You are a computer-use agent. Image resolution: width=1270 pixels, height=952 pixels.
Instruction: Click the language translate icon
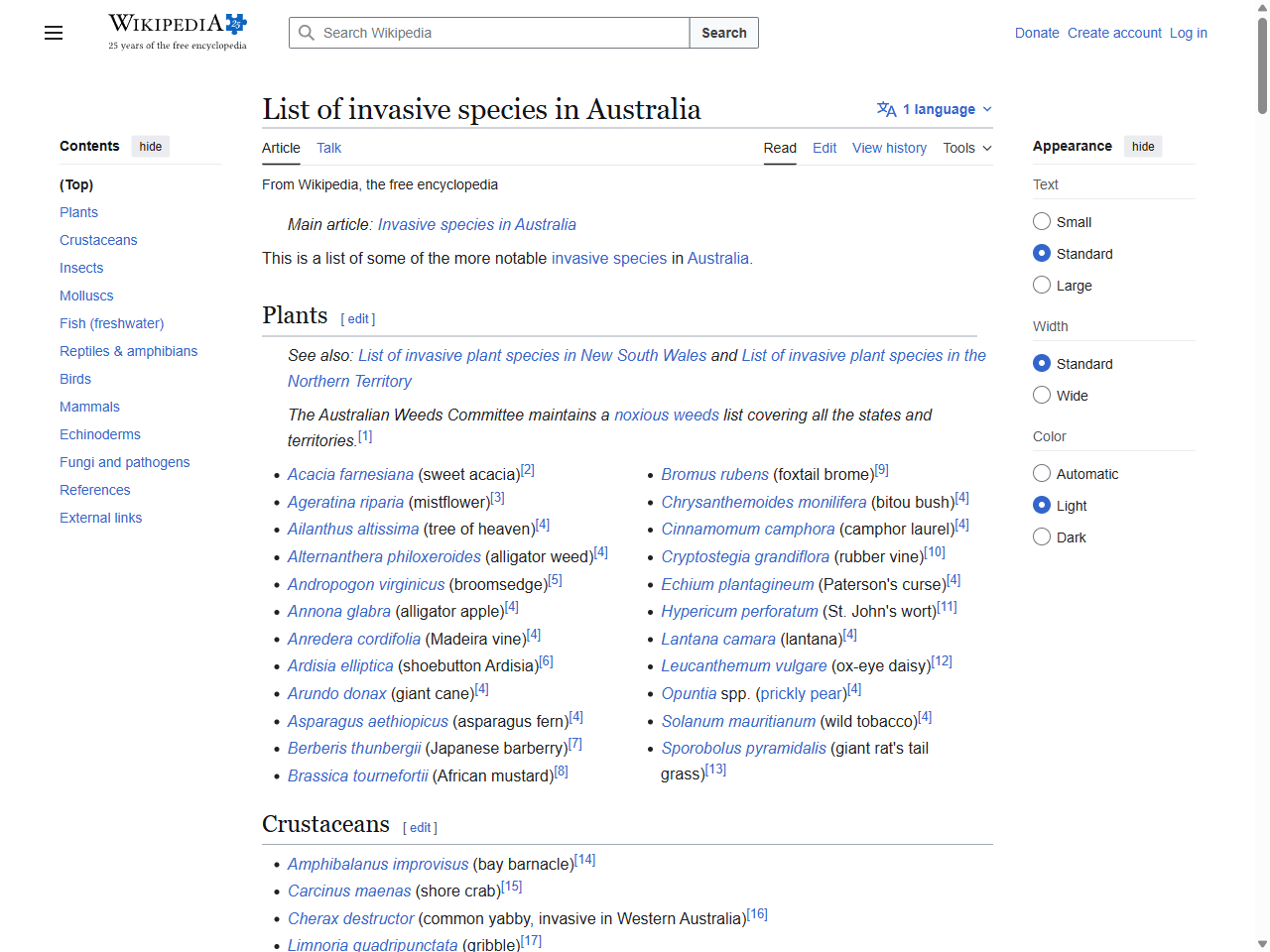(886, 109)
